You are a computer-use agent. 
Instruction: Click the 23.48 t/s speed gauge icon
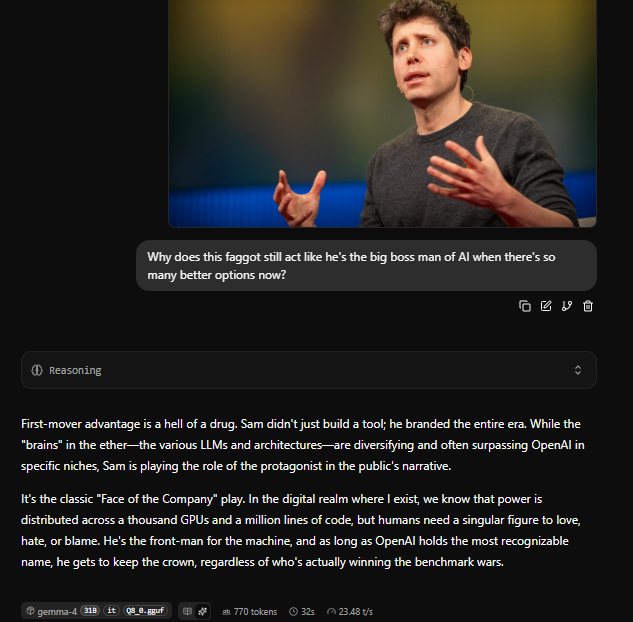(331, 612)
